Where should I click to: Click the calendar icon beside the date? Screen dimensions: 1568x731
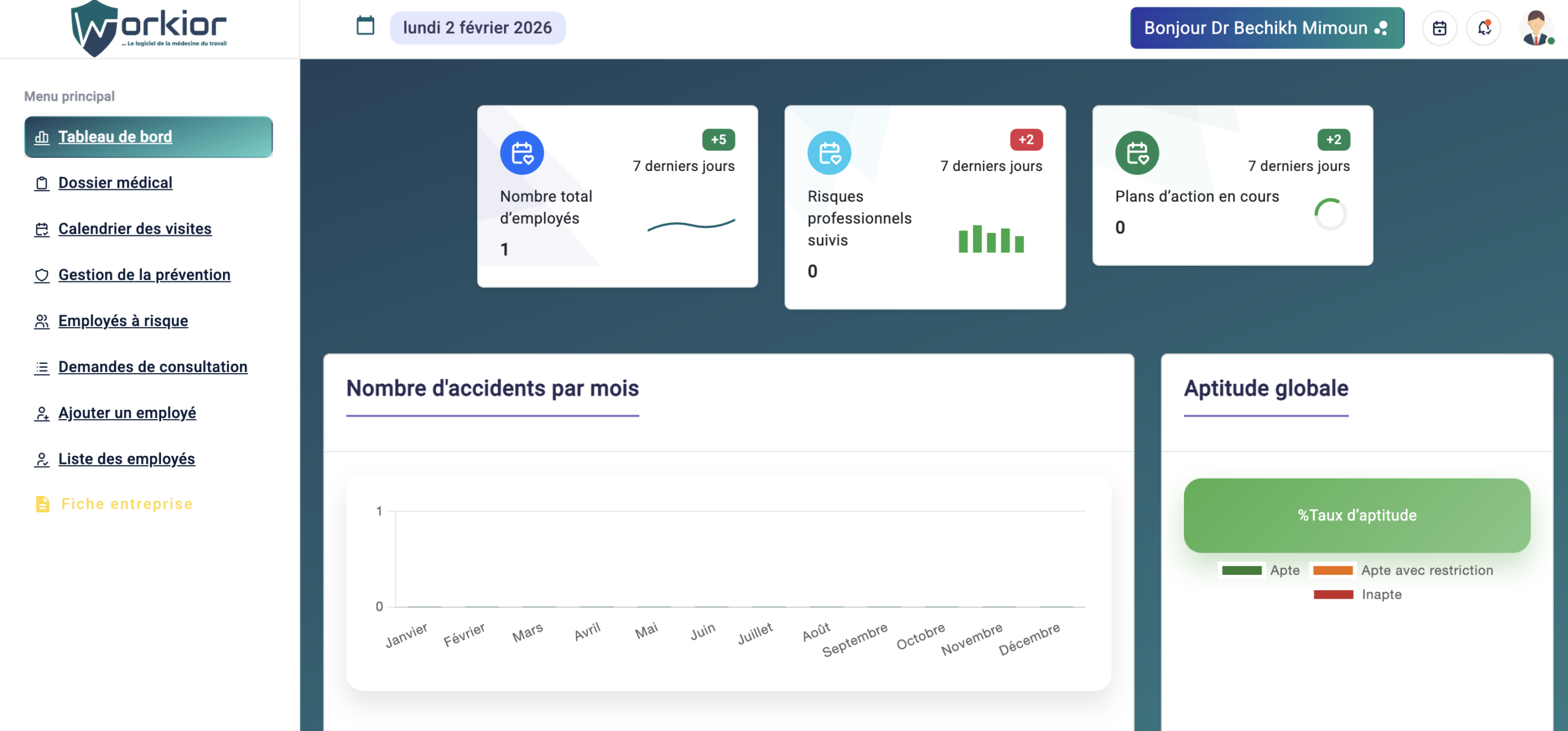pos(365,26)
